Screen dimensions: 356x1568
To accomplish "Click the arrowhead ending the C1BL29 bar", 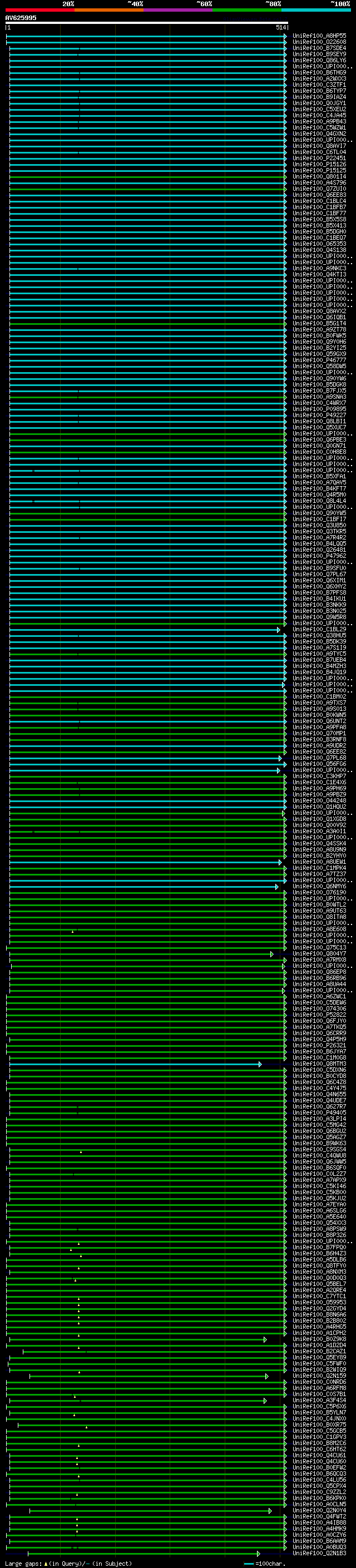I will click(x=279, y=630).
